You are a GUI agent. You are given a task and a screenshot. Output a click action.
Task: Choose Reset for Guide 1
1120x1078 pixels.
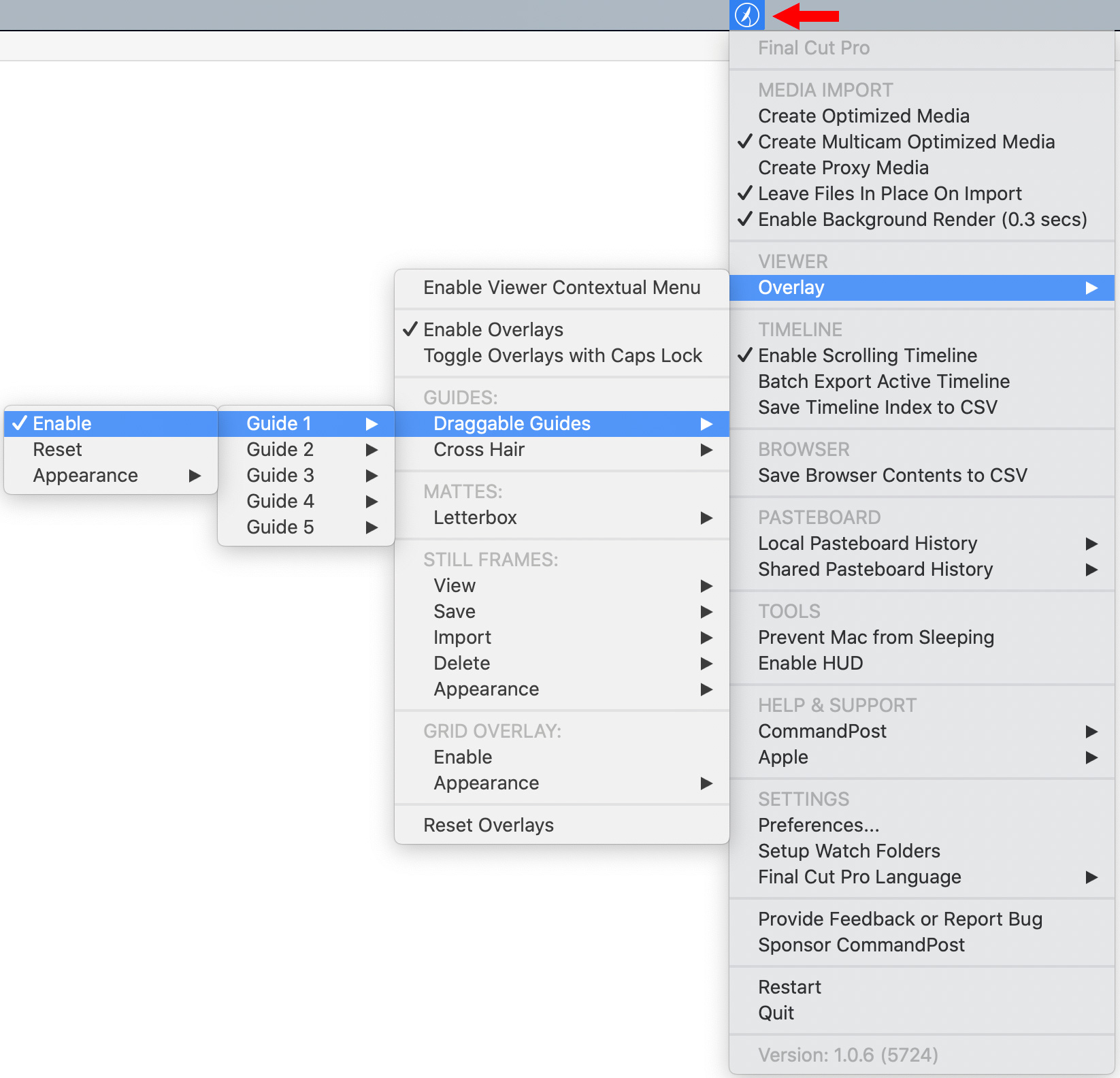pos(111,449)
